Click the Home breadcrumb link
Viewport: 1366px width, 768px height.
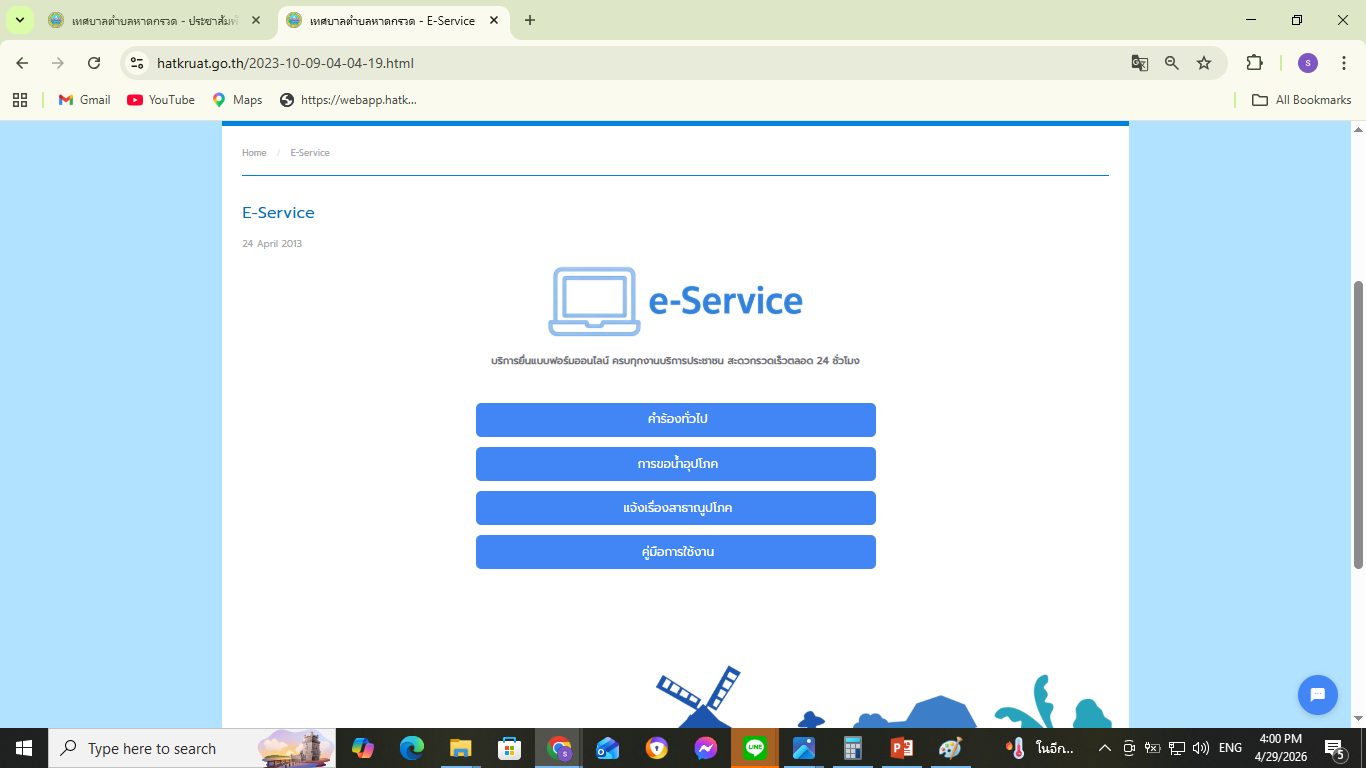[254, 153]
